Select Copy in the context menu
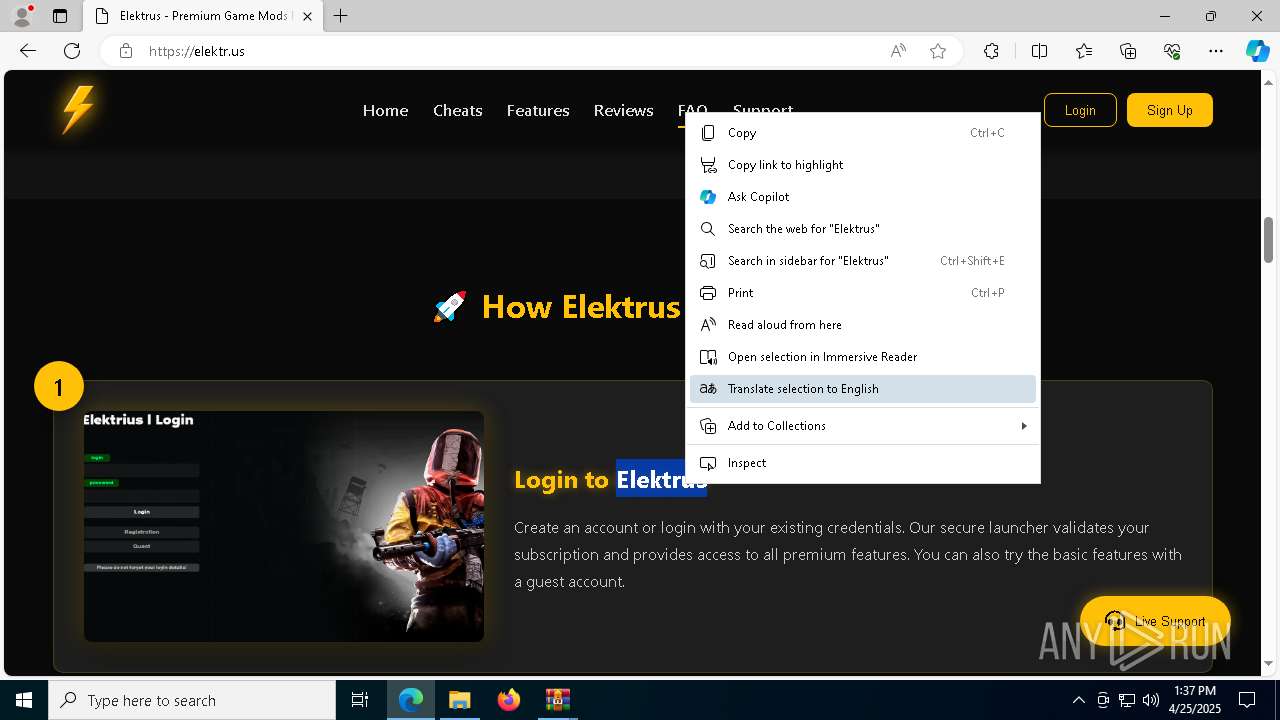 tap(863, 133)
